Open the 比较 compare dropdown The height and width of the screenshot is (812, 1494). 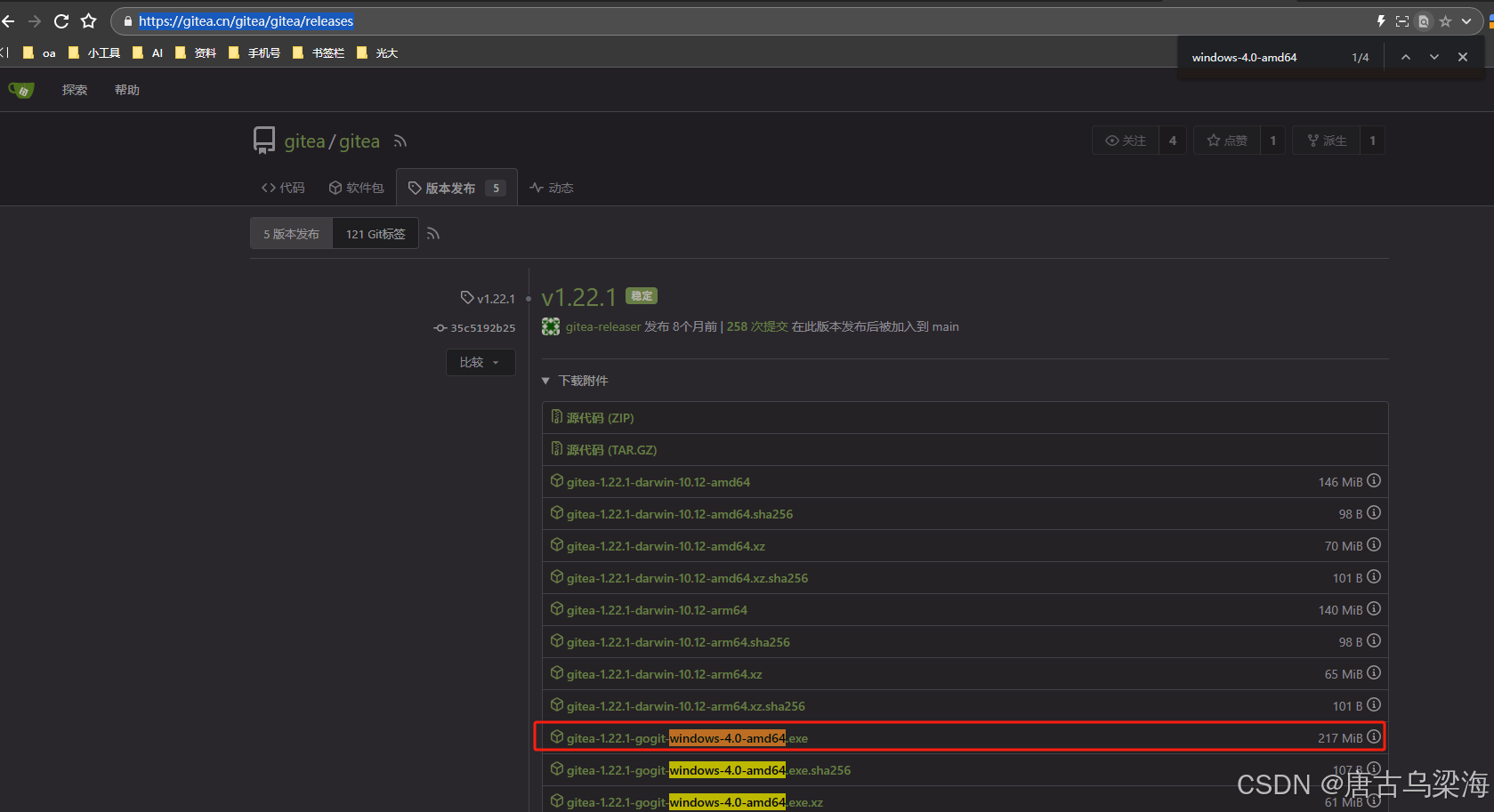click(x=481, y=362)
